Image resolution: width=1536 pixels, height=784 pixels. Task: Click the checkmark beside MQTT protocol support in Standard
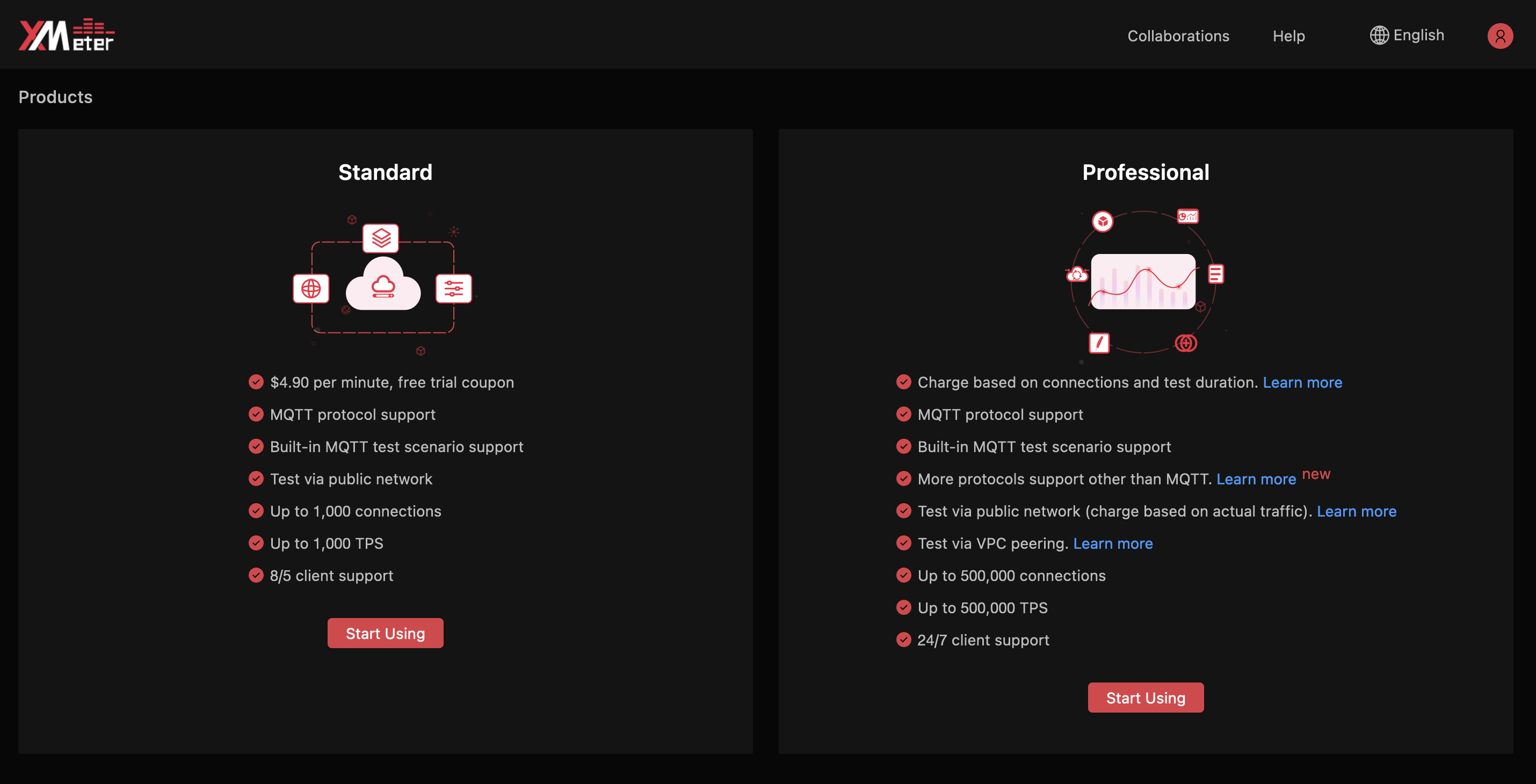pyautogui.click(x=256, y=414)
